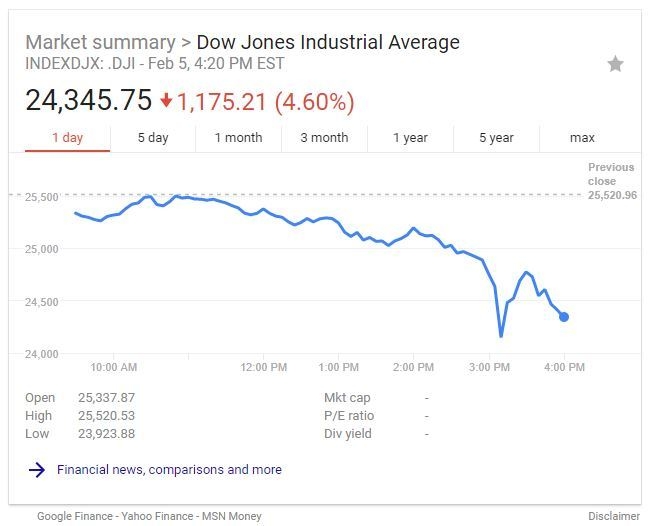Open the Disclaimer link

tap(611, 516)
